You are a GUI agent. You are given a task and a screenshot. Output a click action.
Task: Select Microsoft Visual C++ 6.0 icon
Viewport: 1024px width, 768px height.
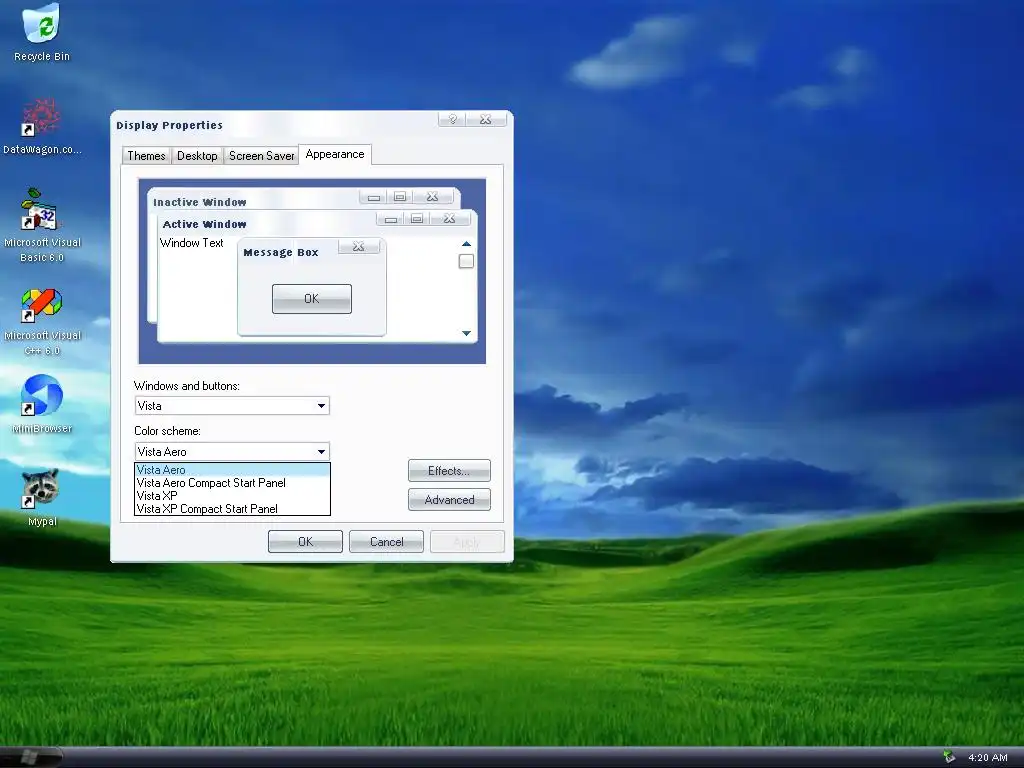tap(42, 321)
